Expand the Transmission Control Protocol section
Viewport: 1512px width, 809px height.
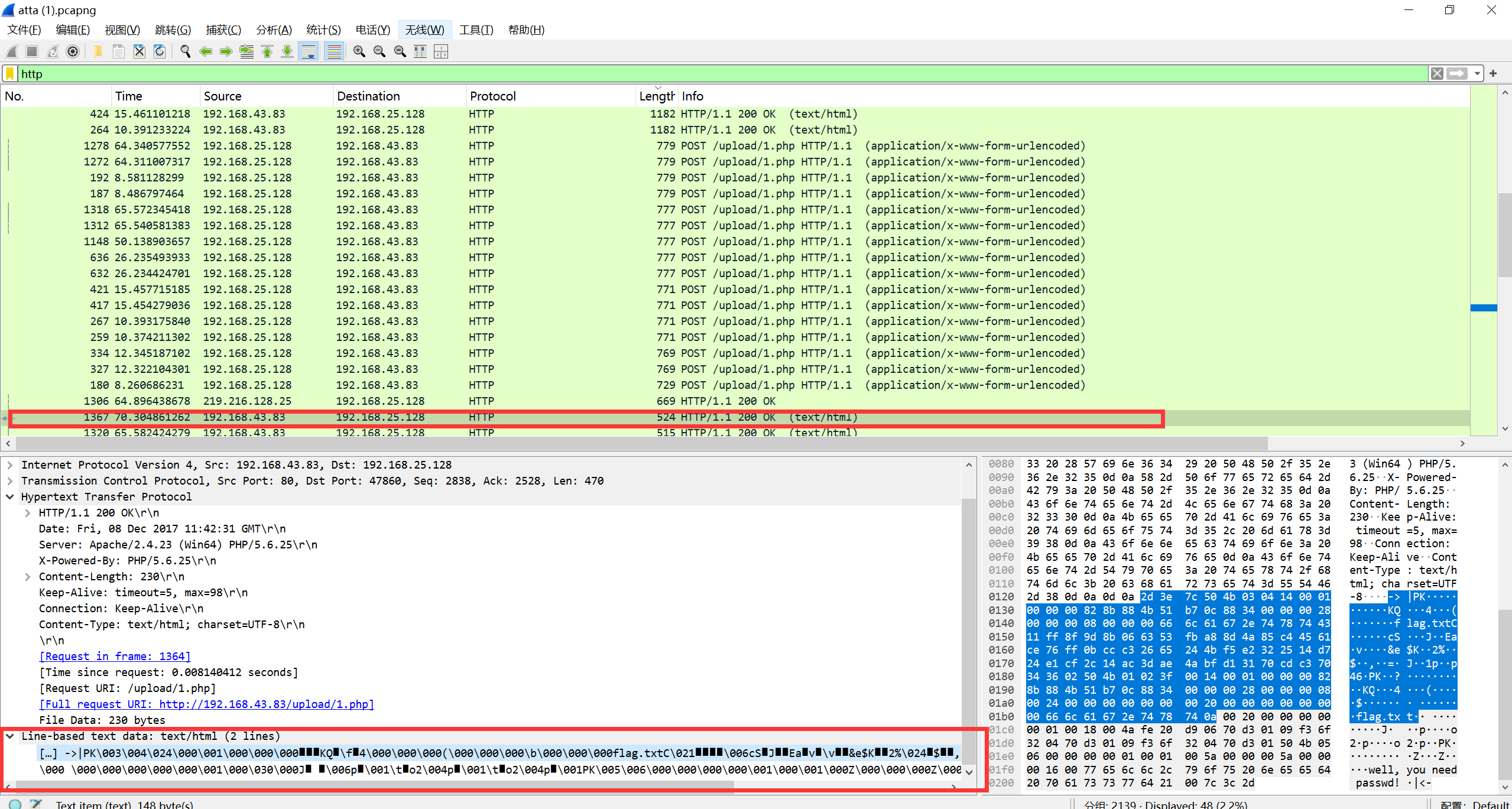coord(10,481)
